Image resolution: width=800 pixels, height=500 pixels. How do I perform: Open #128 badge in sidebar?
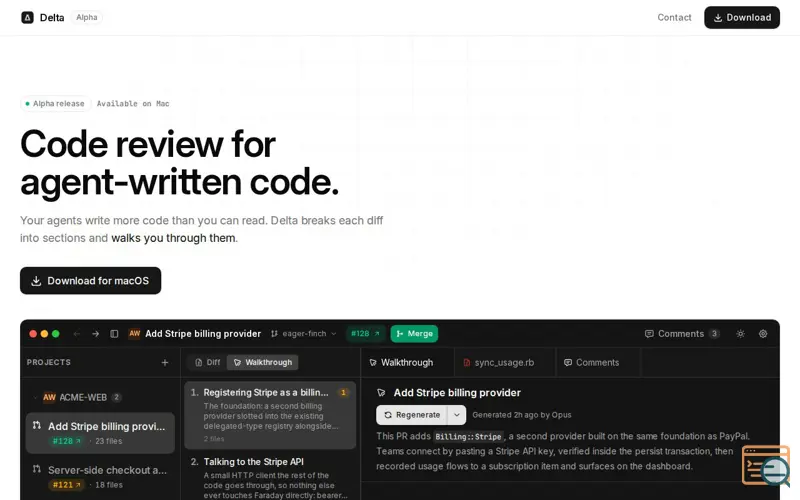(66, 441)
